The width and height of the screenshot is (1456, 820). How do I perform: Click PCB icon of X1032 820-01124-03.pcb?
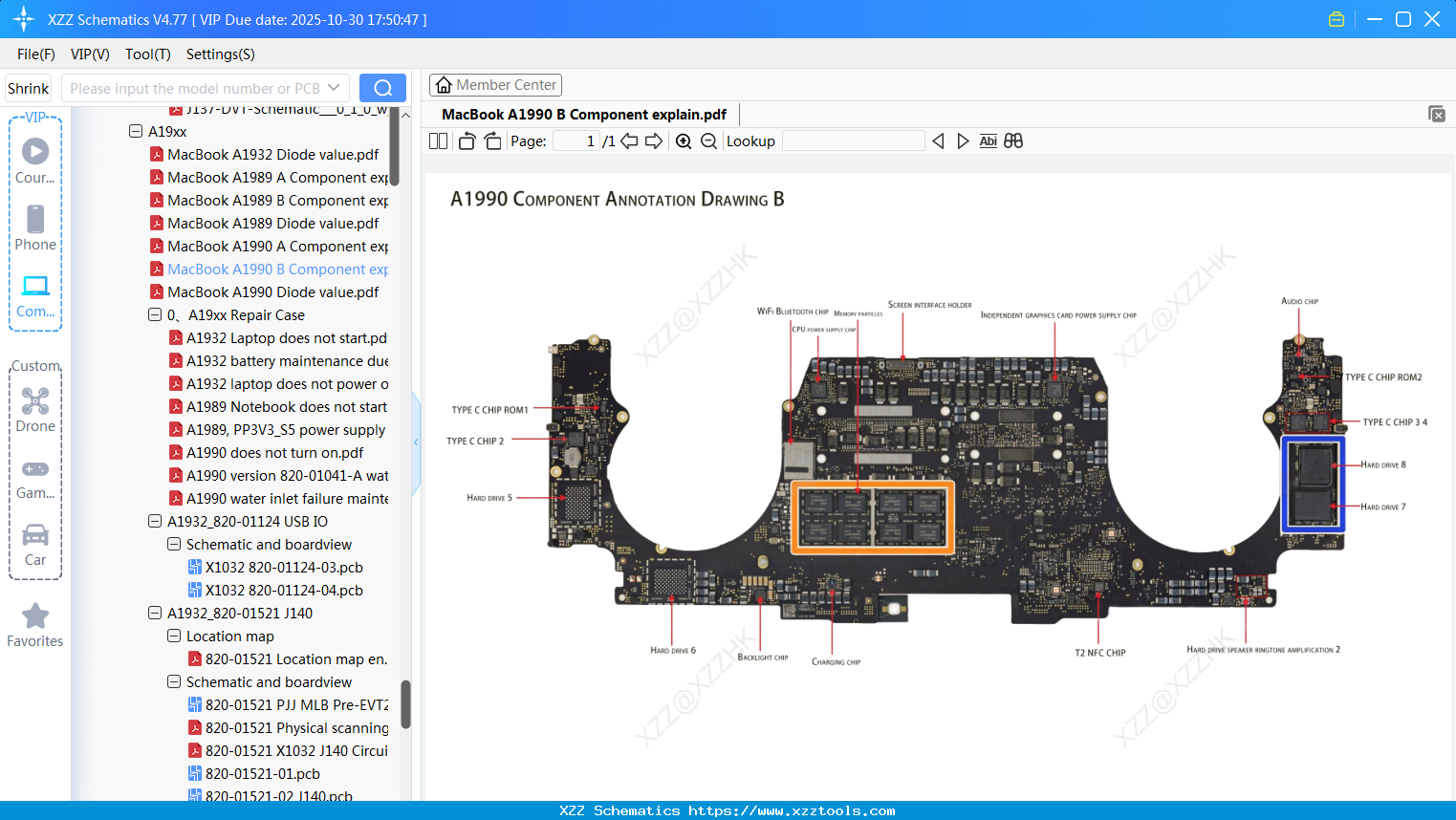(x=195, y=567)
